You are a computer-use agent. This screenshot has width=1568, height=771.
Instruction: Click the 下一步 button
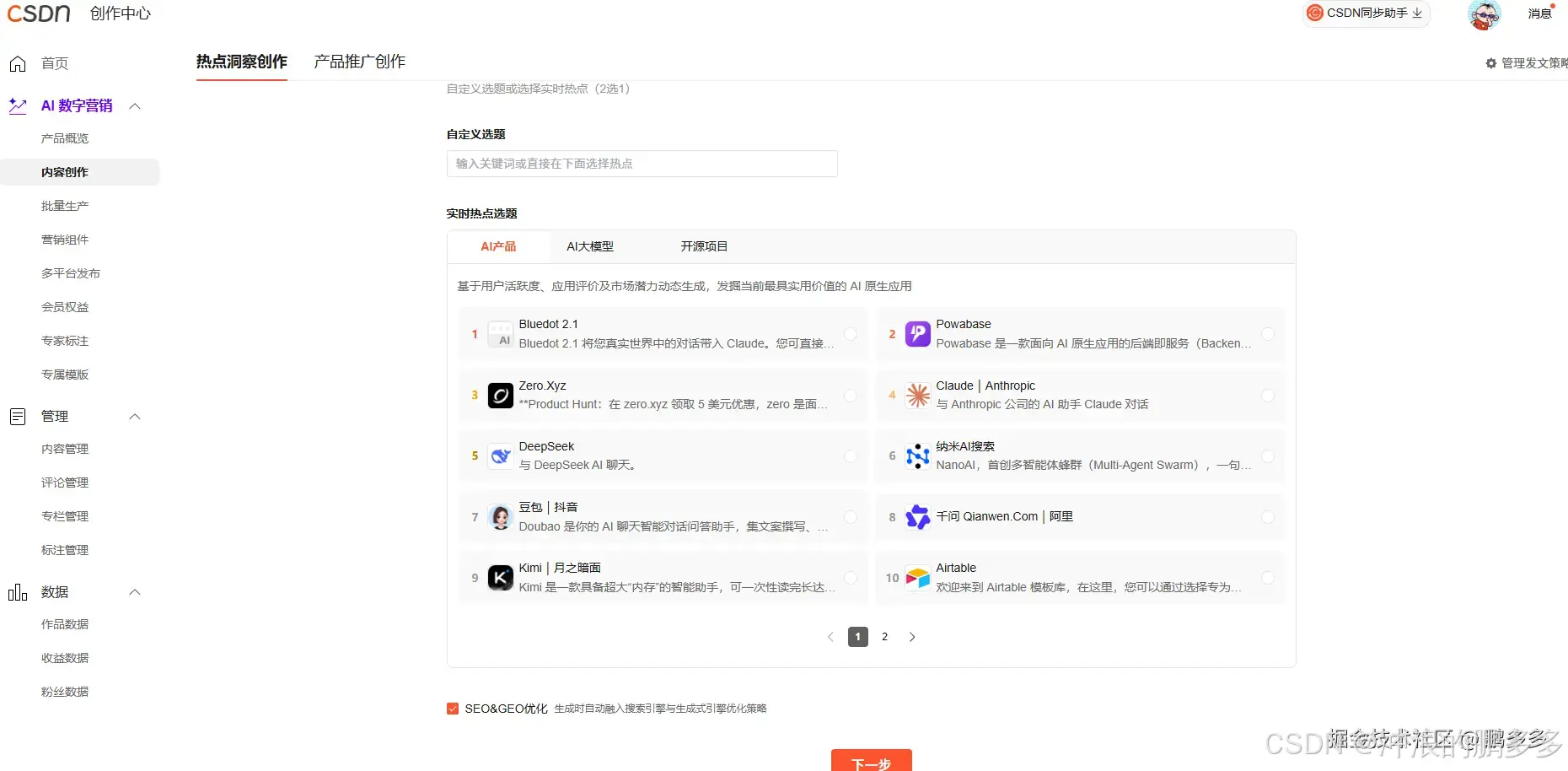coord(872,760)
